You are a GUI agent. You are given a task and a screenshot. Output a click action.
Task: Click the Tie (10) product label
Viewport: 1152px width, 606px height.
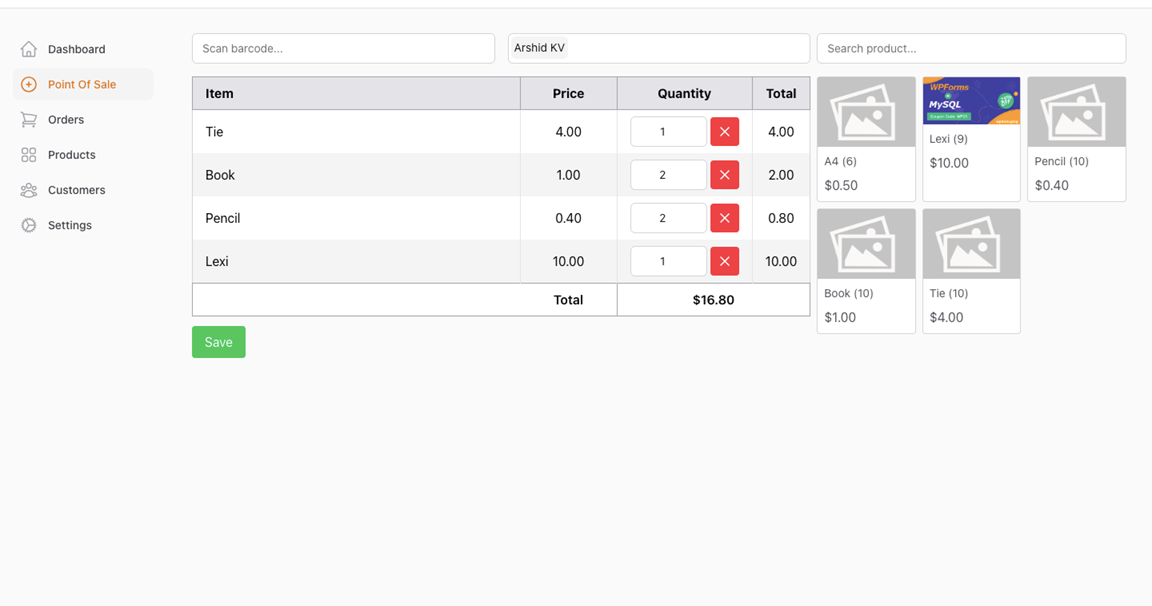click(x=948, y=293)
